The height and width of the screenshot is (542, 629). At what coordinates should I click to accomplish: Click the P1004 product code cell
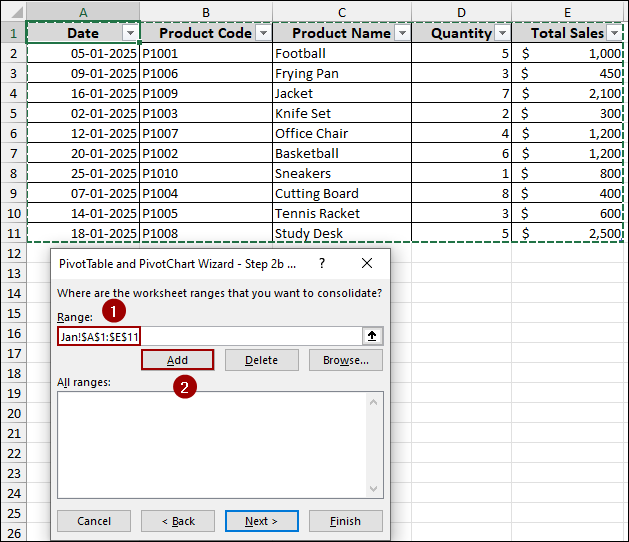point(206,193)
